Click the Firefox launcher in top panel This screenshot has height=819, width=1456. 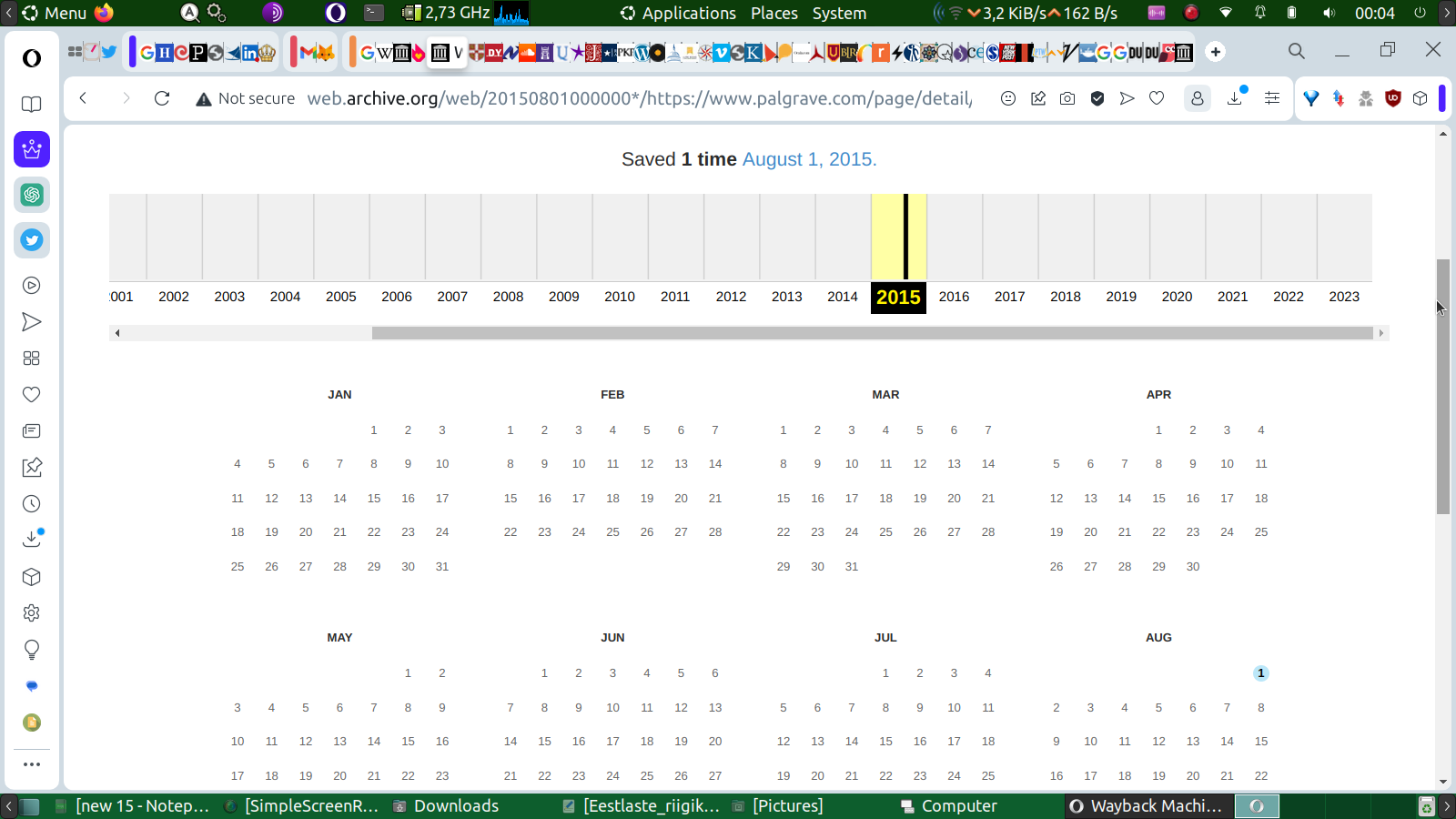105,13
